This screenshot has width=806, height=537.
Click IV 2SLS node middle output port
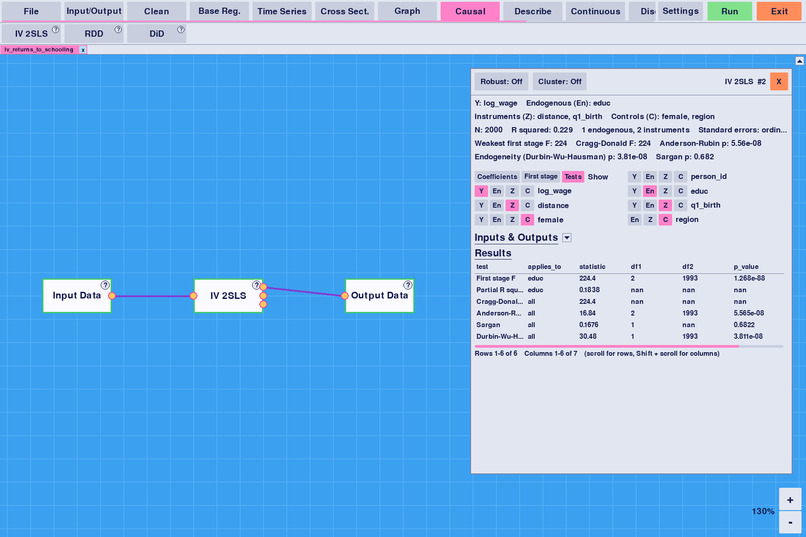tap(263, 295)
